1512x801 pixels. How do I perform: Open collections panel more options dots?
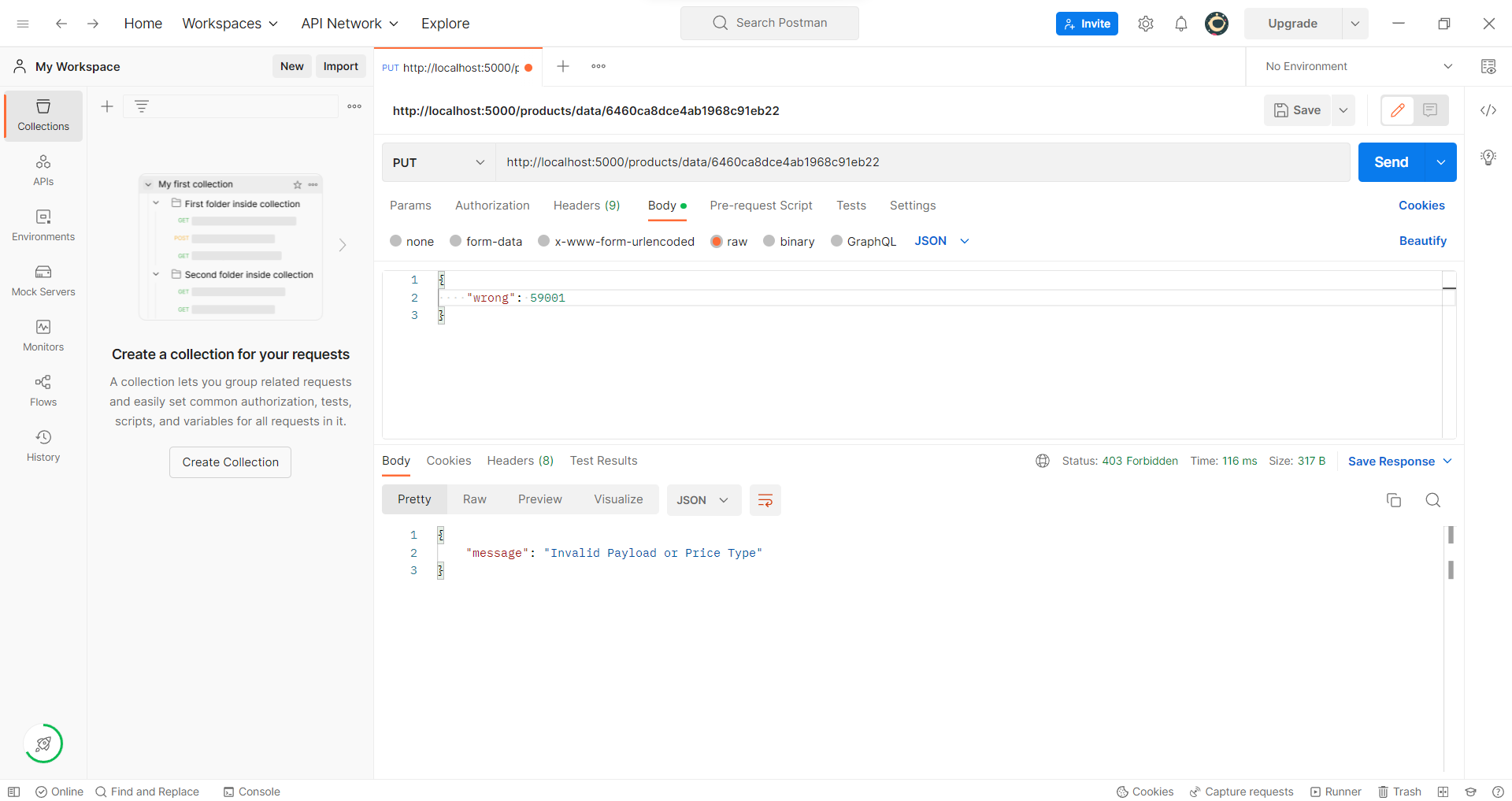pos(354,106)
